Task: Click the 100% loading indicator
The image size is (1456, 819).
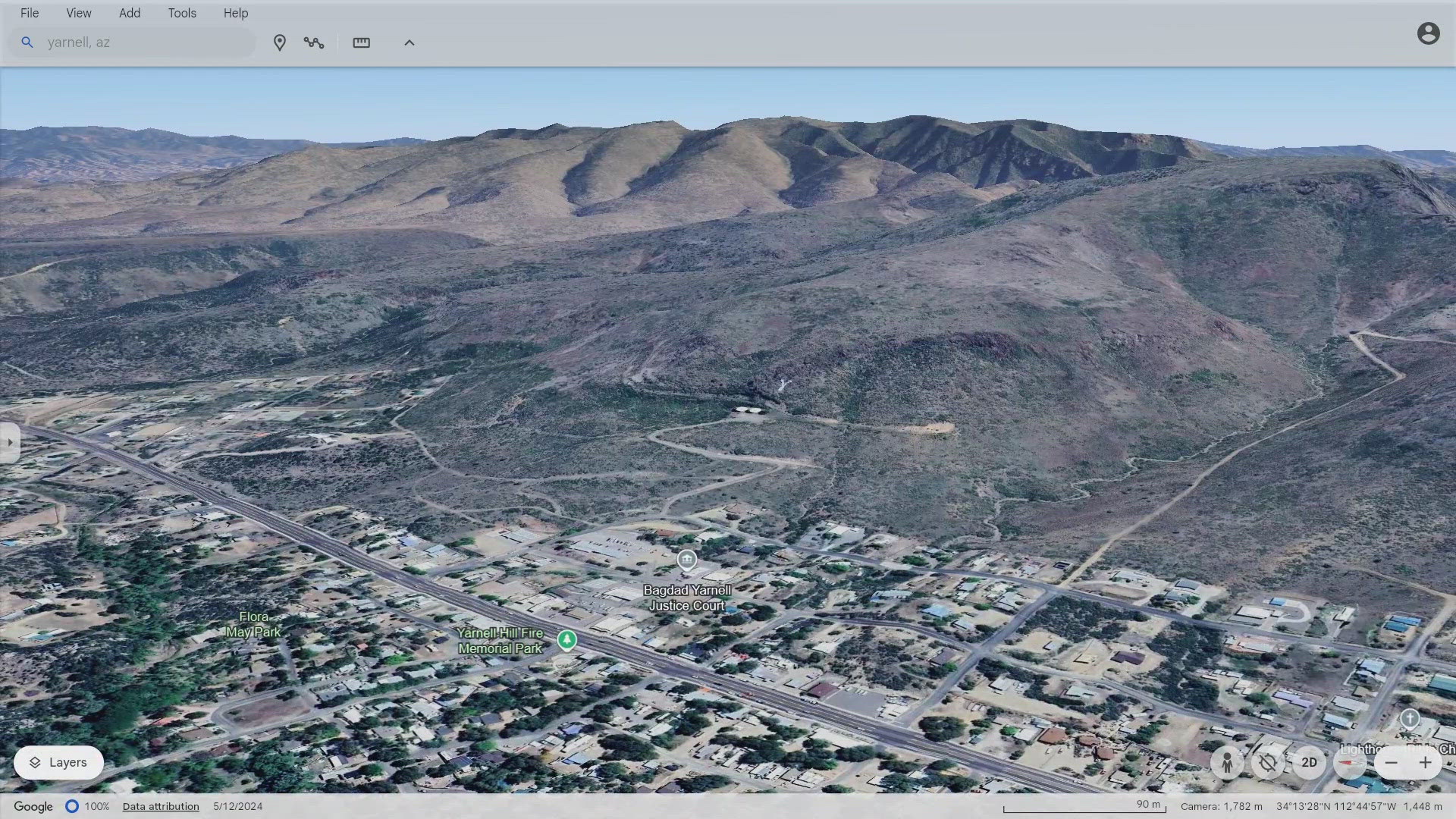Action: [87, 806]
